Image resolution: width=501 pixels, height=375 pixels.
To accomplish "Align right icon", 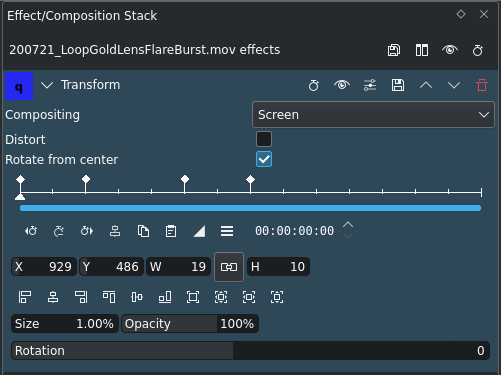I will click(81, 297).
